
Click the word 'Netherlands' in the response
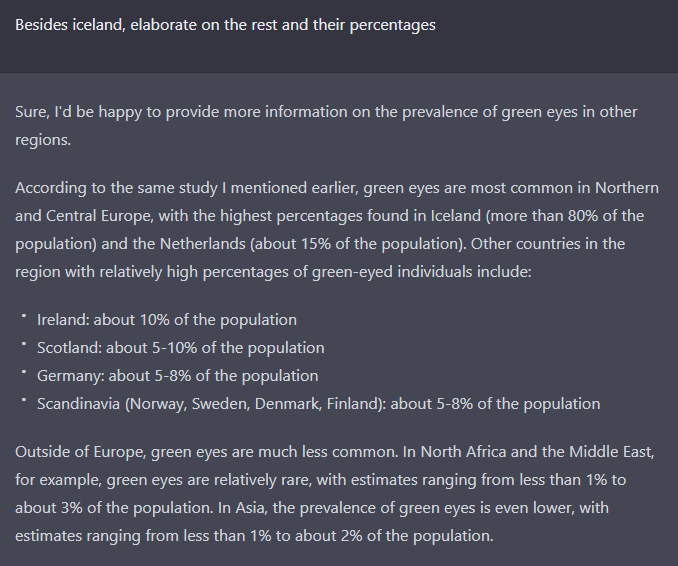point(203,244)
